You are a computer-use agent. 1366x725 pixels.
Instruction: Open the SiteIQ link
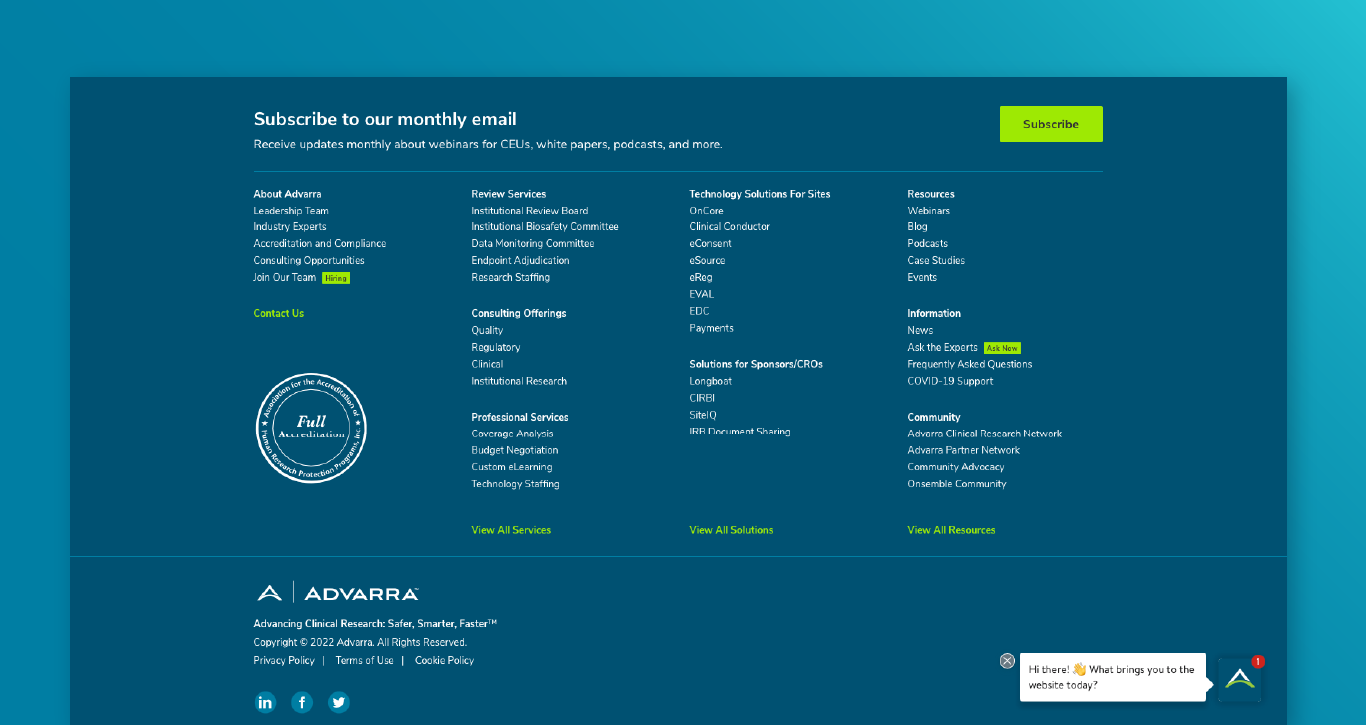tap(703, 416)
